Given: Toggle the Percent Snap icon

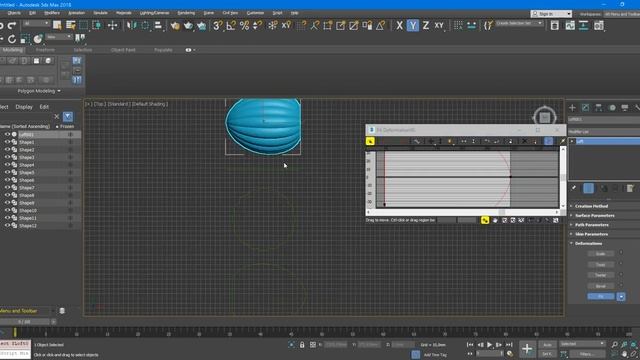Looking at the screenshot, I should pos(244,26).
